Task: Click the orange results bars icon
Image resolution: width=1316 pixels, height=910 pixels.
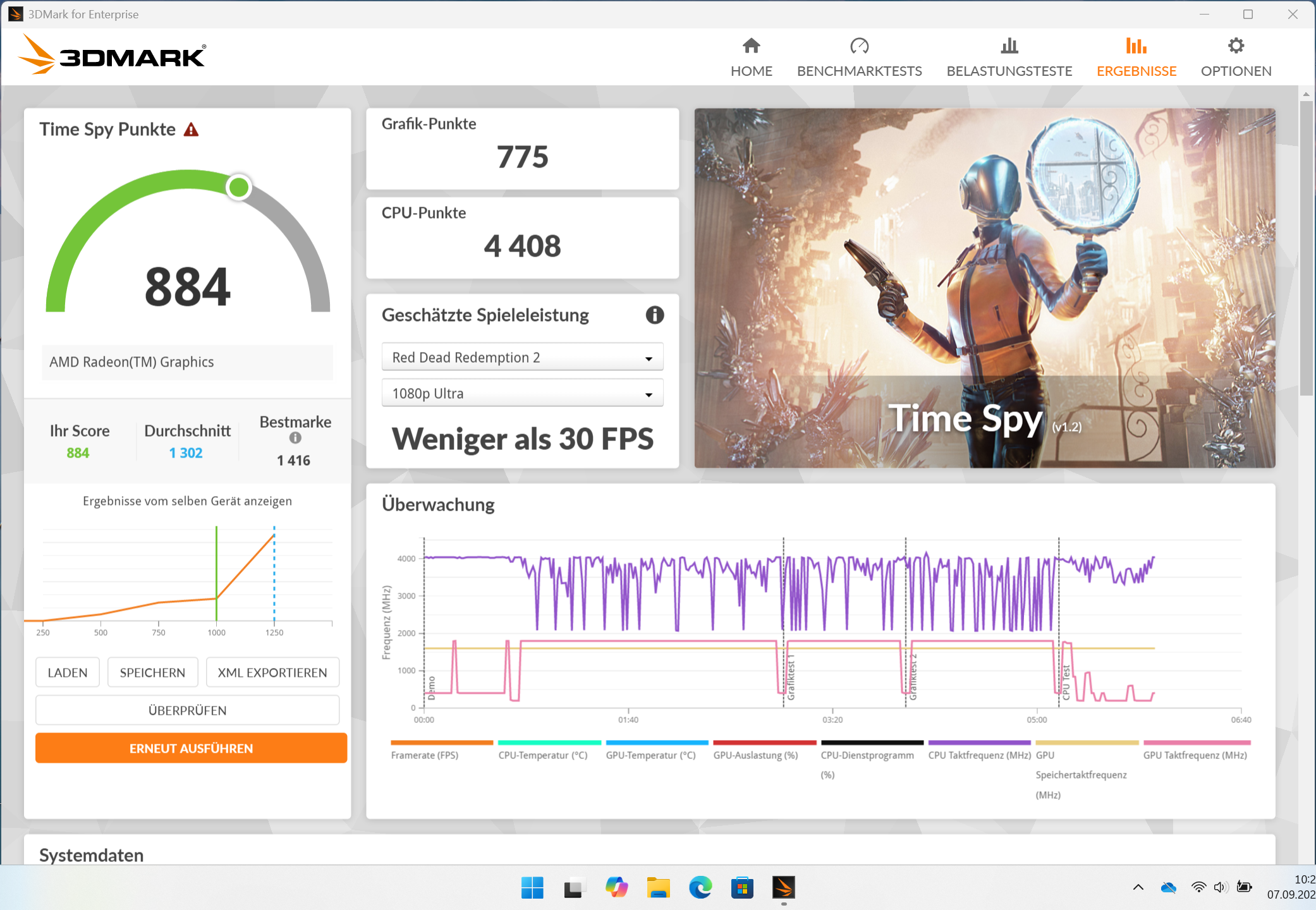Action: coord(1136,45)
